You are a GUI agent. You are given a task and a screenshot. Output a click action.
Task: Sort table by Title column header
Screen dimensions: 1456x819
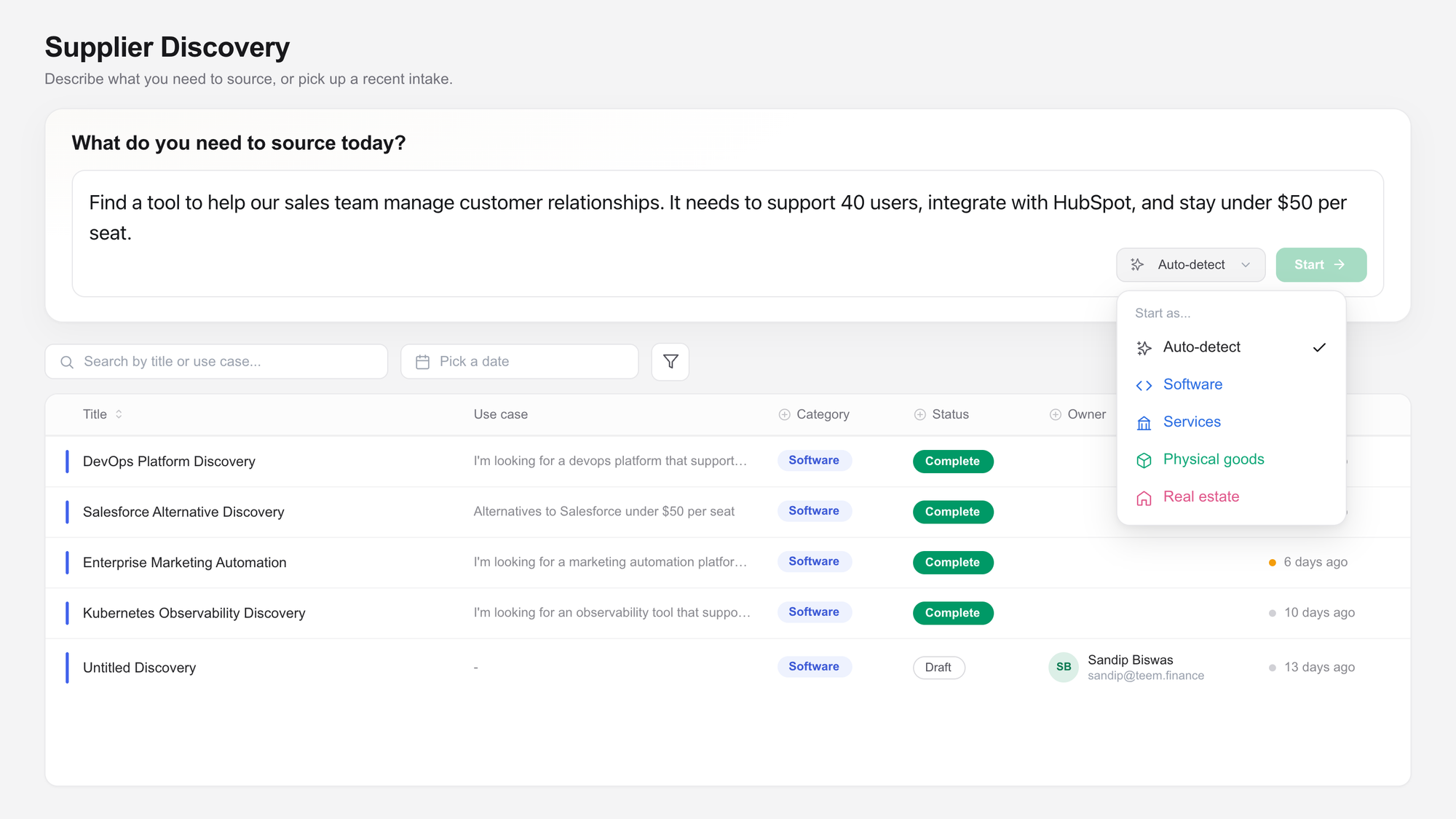pyautogui.click(x=103, y=414)
